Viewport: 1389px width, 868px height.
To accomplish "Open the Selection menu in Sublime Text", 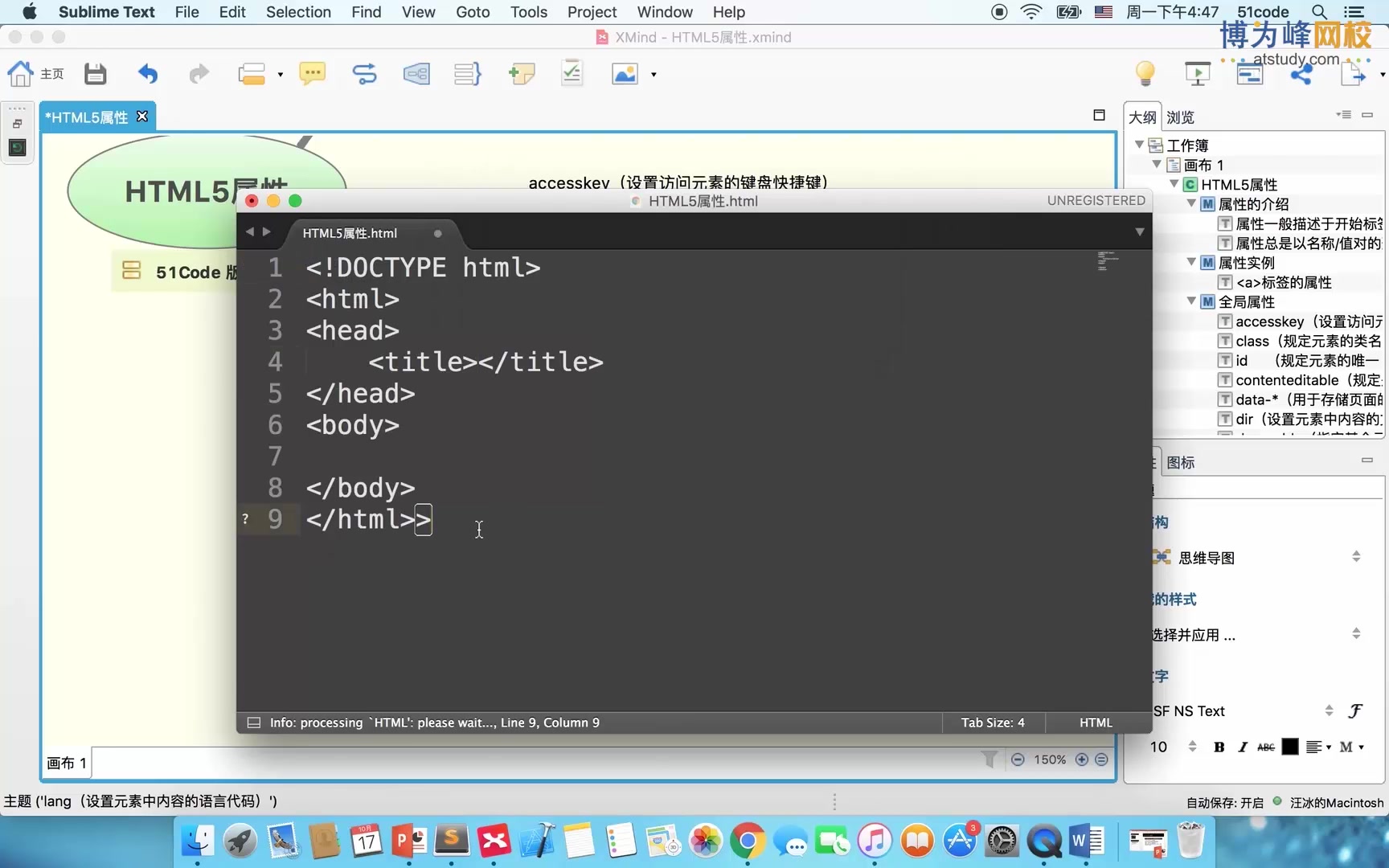I will (x=298, y=12).
